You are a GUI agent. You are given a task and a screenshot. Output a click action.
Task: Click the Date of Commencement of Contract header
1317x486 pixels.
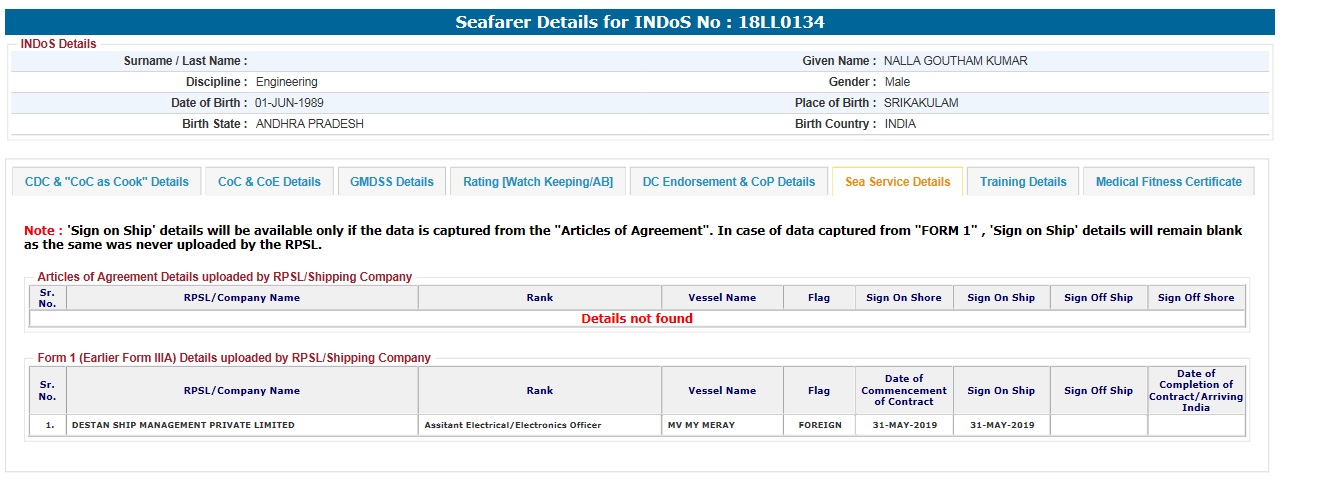[x=904, y=390]
